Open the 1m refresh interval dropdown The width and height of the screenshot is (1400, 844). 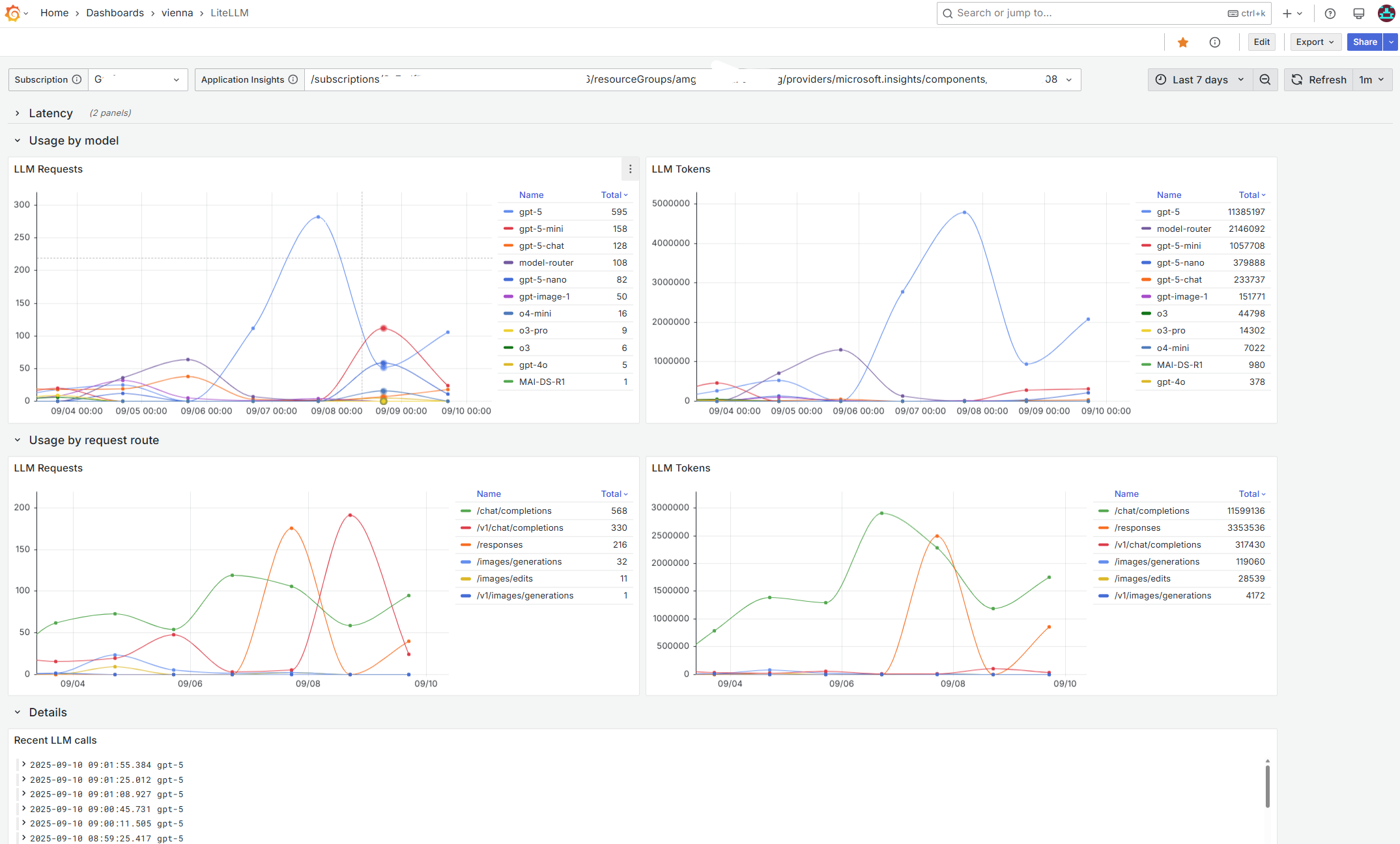1371,79
